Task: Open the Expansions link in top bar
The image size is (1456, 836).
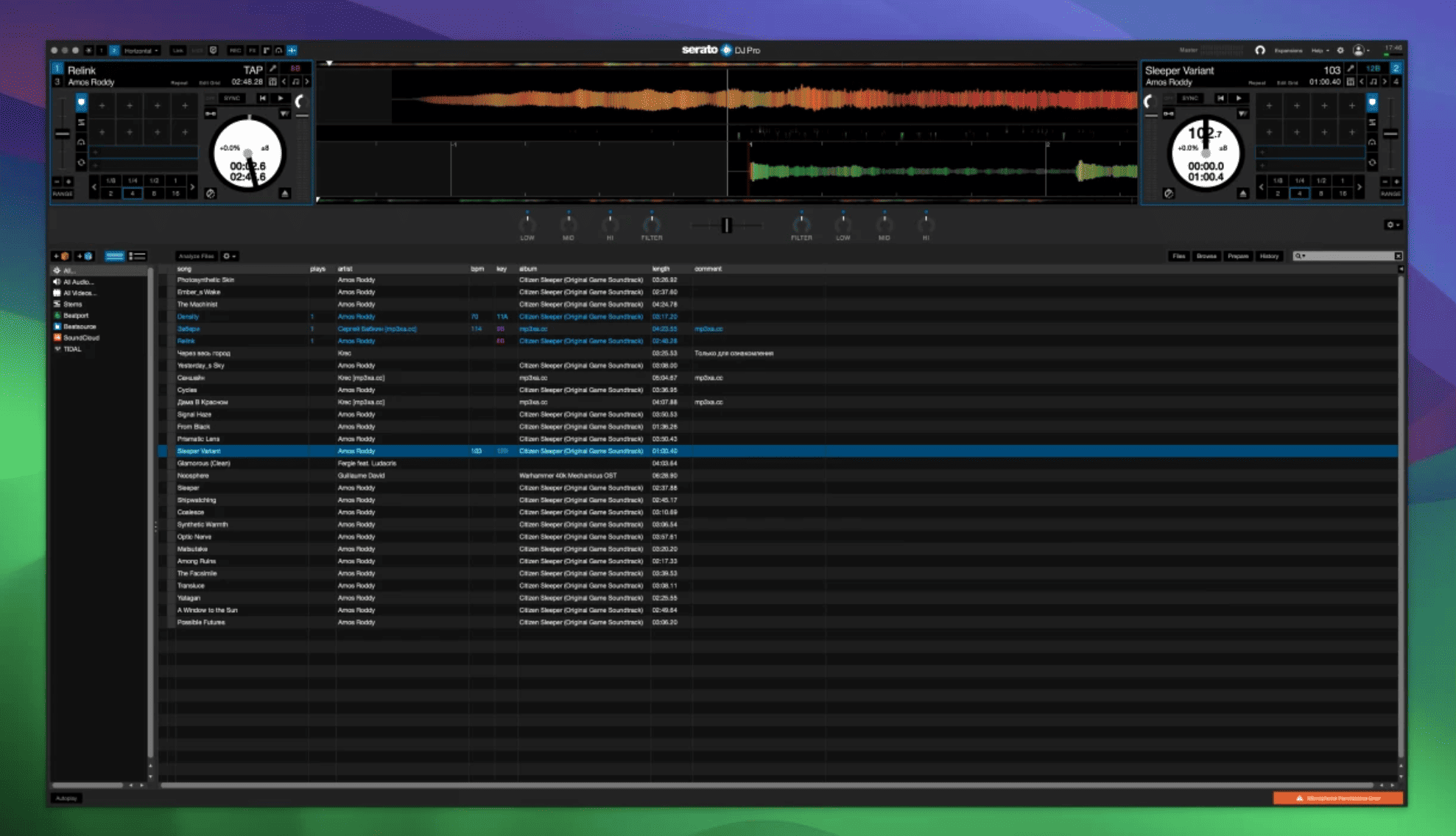Action: 1288,50
